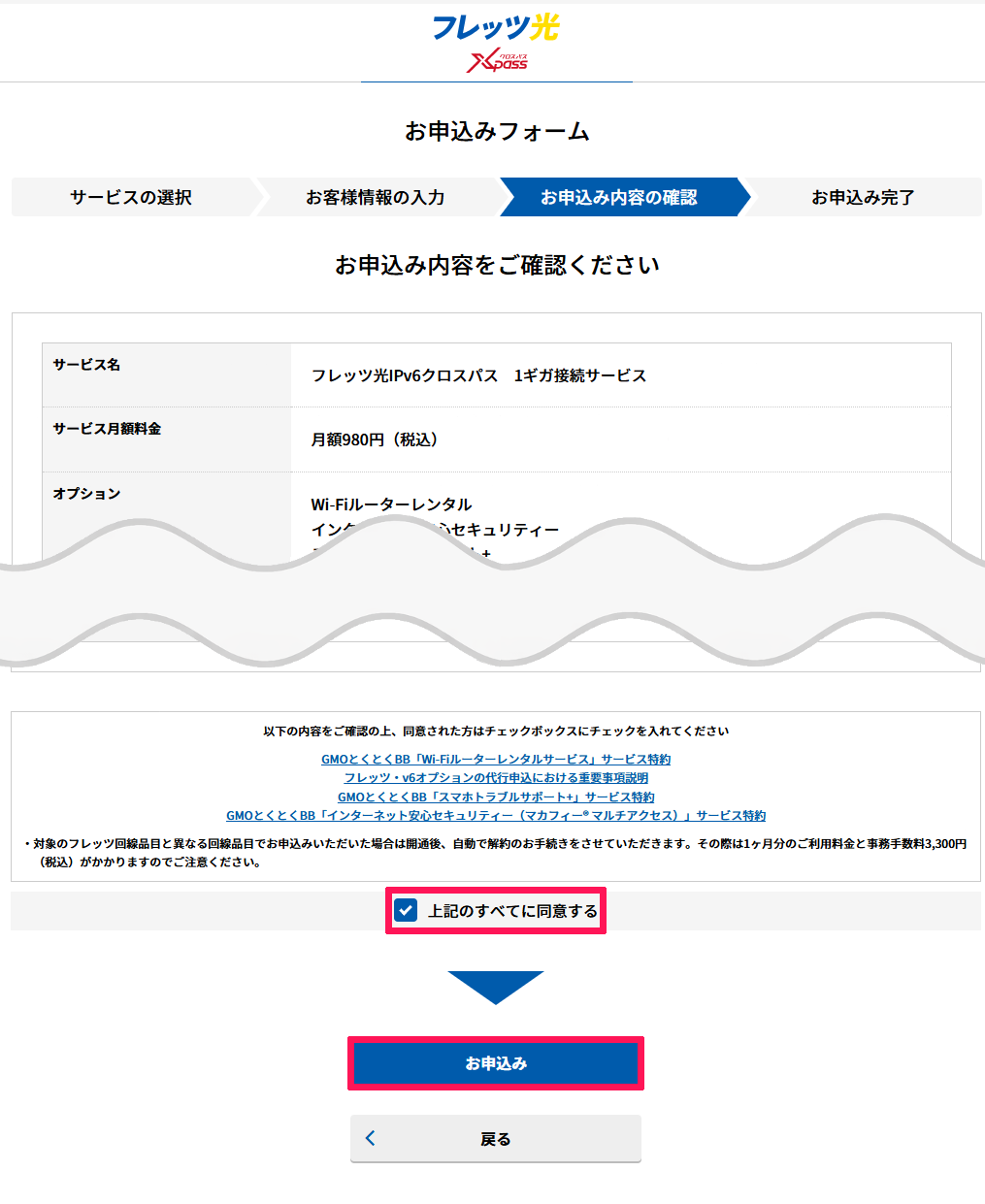Image resolution: width=985 pixels, height=1204 pixels.
Task: Click the お申込み内容をご確認ください heading
Action: coord(497,265)
